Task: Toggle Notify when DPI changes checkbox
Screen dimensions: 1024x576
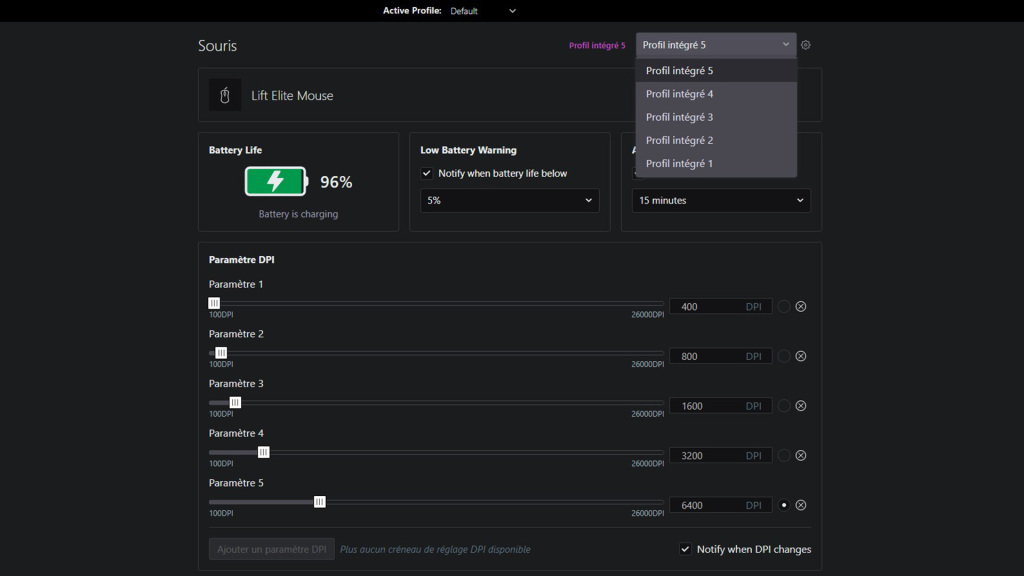Action: coord(685,549)
